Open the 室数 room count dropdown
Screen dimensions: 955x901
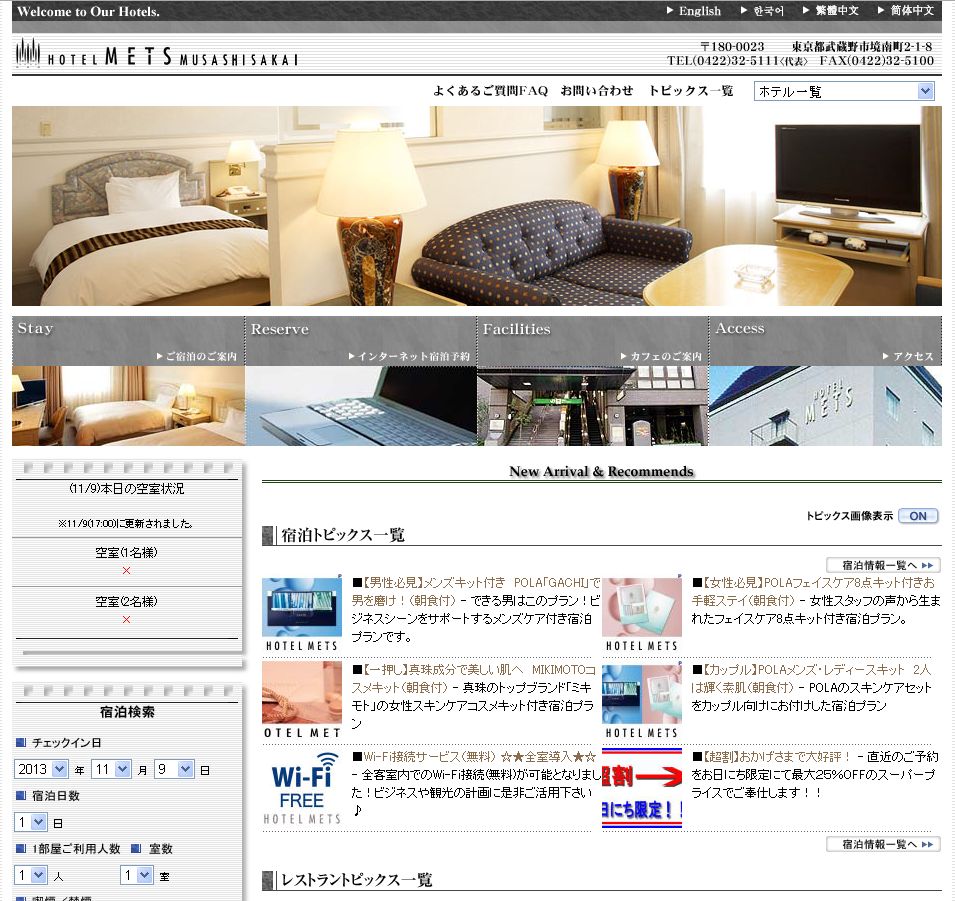point(136,875)
